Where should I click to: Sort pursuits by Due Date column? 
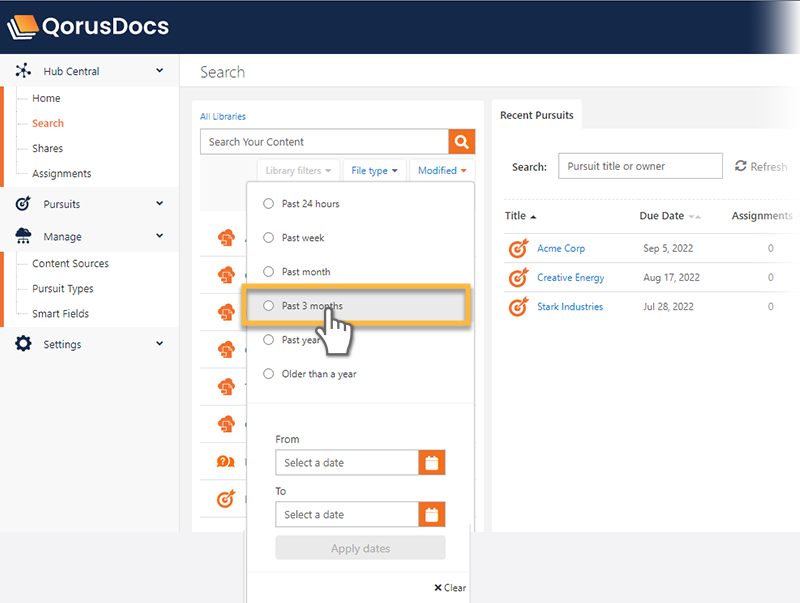(669, 216)
